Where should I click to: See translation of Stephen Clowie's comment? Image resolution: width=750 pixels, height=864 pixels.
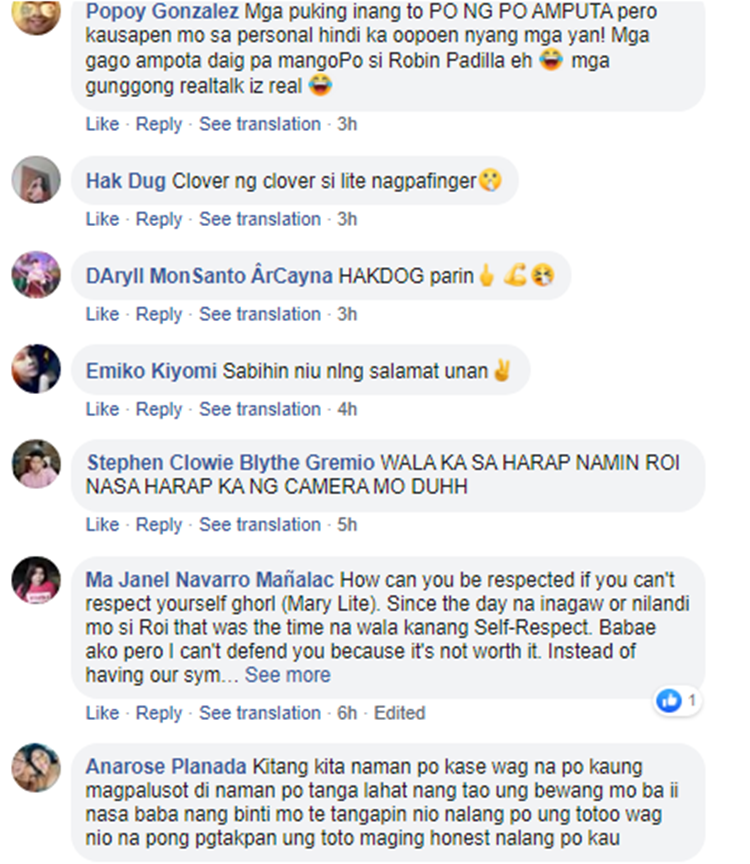(x=260, y=524)
